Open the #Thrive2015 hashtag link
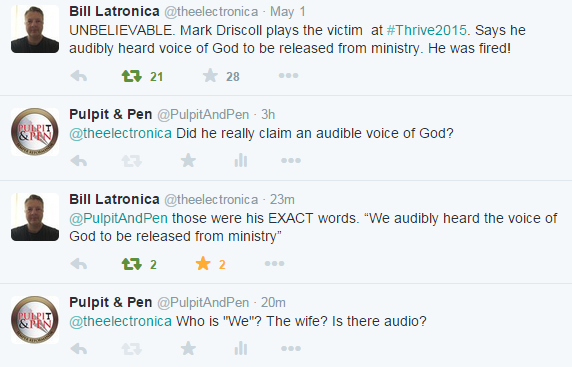The width and height of the screenshot is (572, 367). (426, 30)
